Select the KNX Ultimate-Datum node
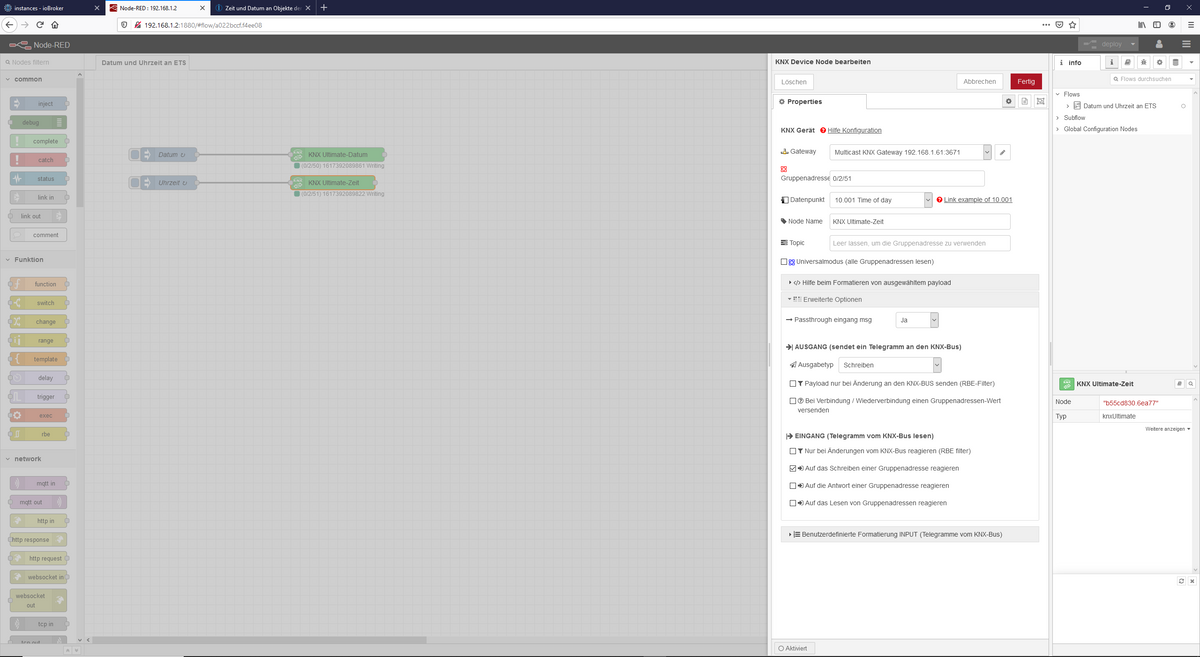The height and width of the screenshot is (657, 1200). click(x=338, y=155)
